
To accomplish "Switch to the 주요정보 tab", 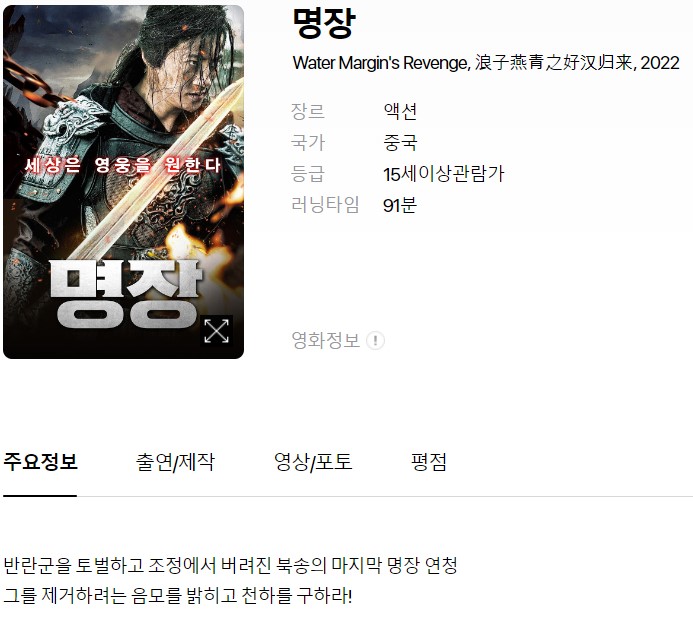I will pyautogui.click(x=40, y=462).
